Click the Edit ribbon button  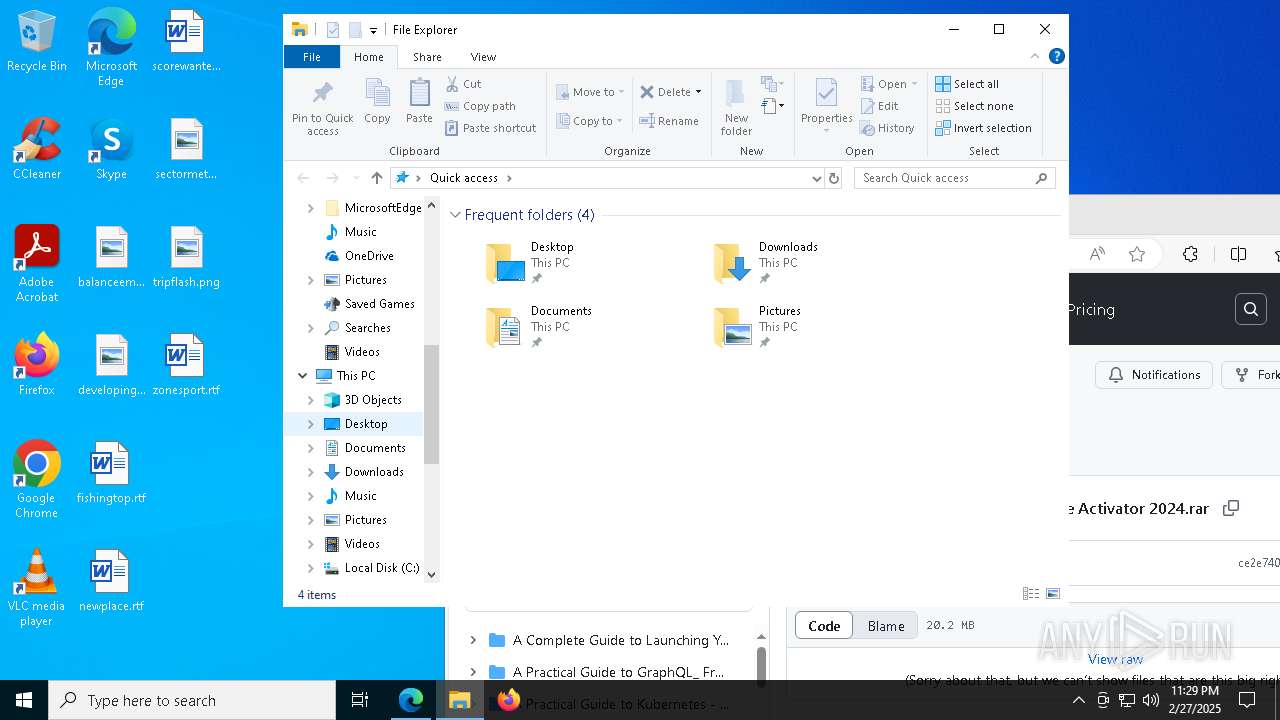point(880,106)
